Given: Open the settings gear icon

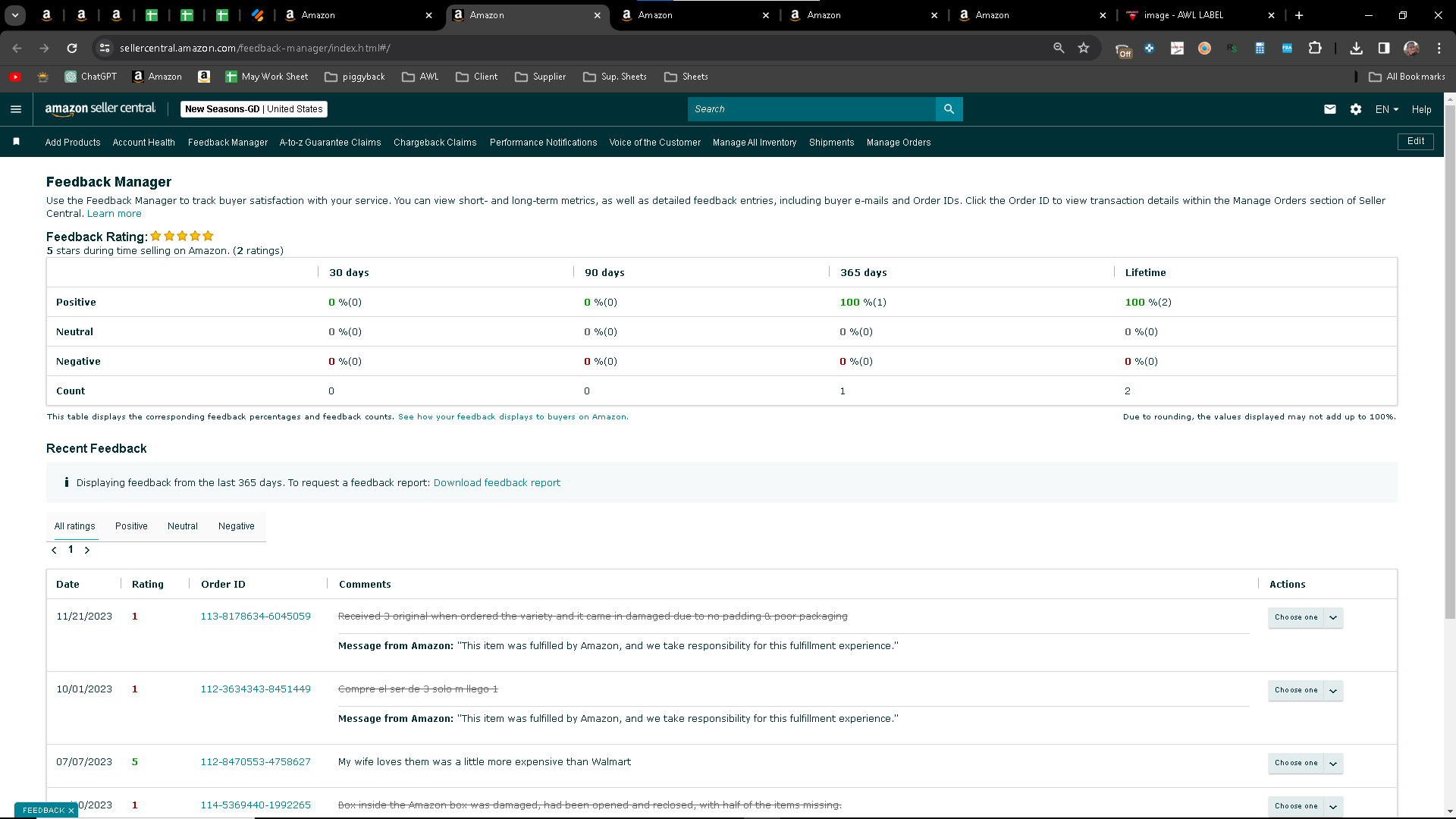Looking at the screenshot, I should tap(1356, 109).
